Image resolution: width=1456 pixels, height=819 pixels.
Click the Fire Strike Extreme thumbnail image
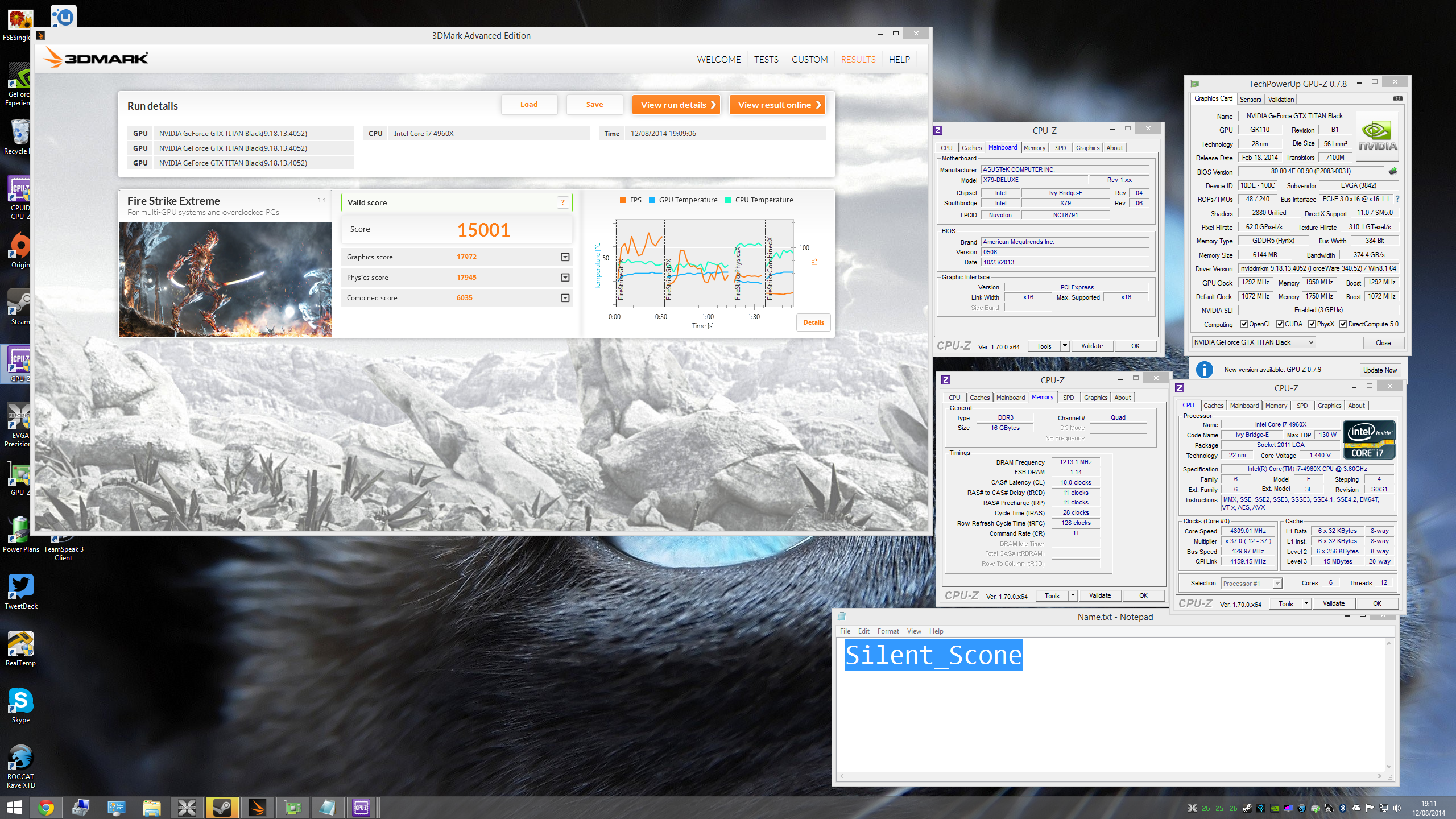pyautogui.click(x=225, y=279)
